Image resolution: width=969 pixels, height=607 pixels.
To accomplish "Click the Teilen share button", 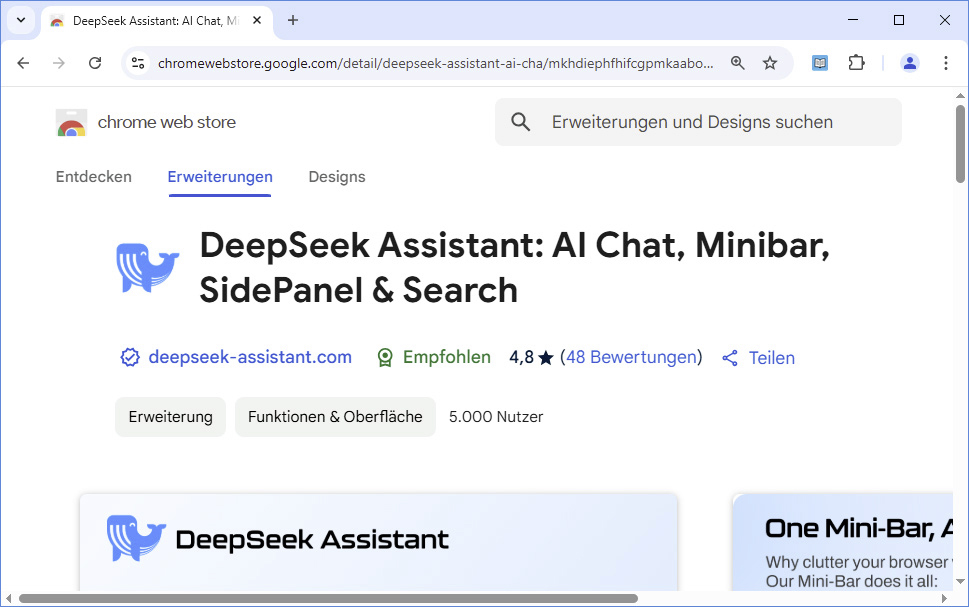I will (x=758, y=358).
